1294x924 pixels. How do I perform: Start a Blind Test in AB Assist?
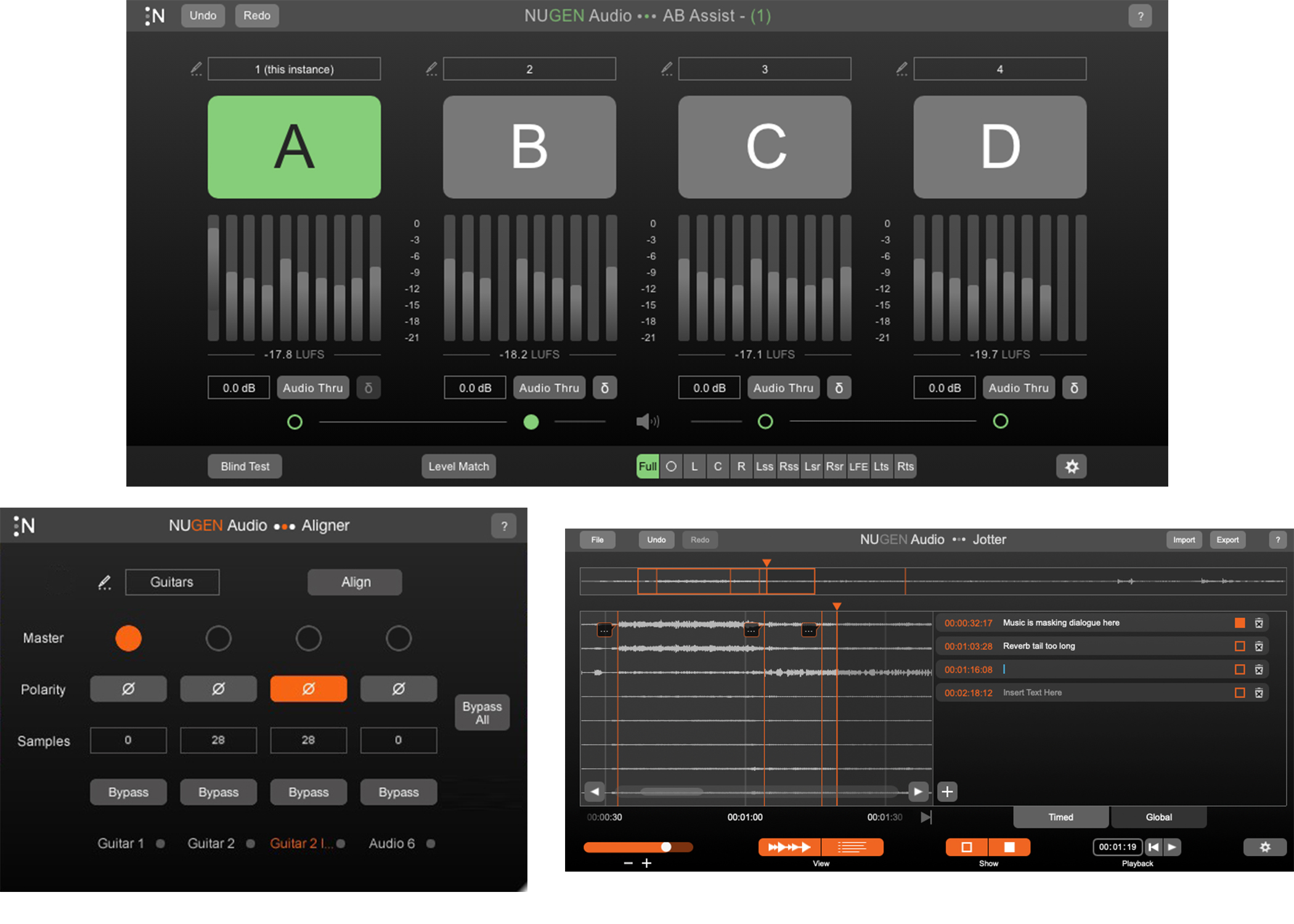245,466
